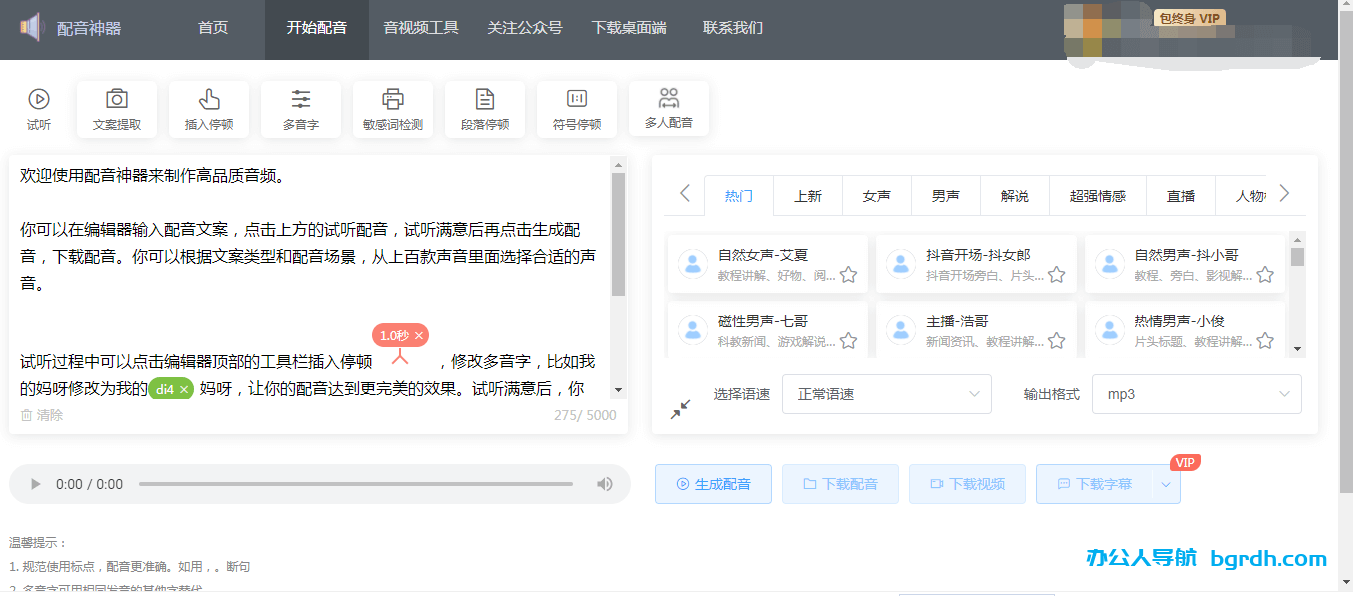Run the 敏感词检测 tool
The image size is (1353, 596).
(x=393, y=99)
